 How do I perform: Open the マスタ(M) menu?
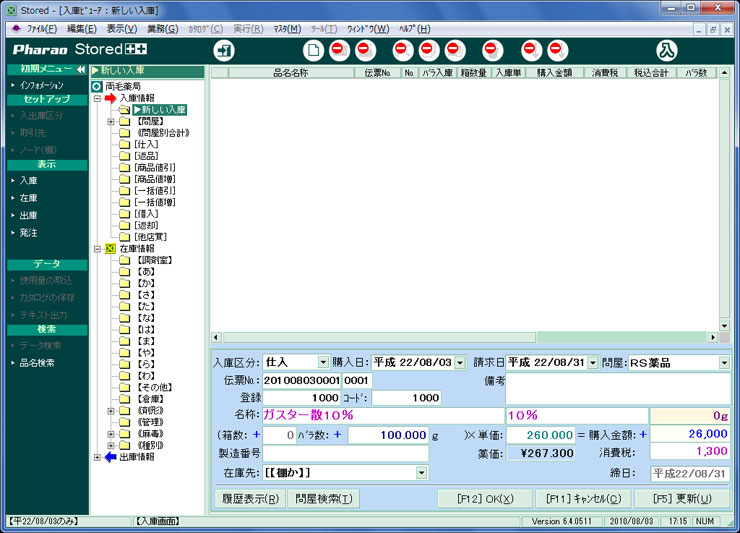pyautogui.click(x=287, y=29)
